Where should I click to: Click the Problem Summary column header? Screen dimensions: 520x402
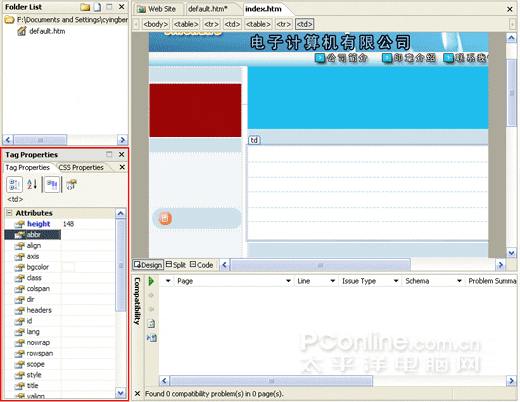(x=492, y=281)
